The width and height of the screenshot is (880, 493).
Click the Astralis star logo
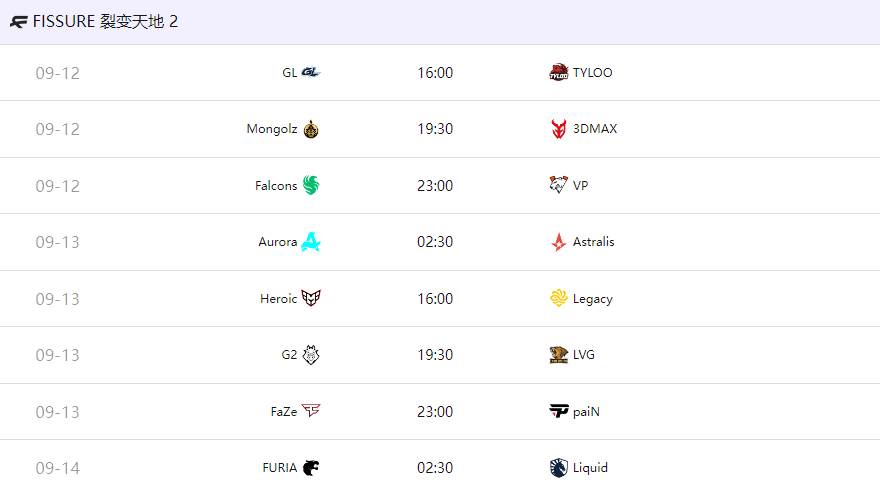558,242
